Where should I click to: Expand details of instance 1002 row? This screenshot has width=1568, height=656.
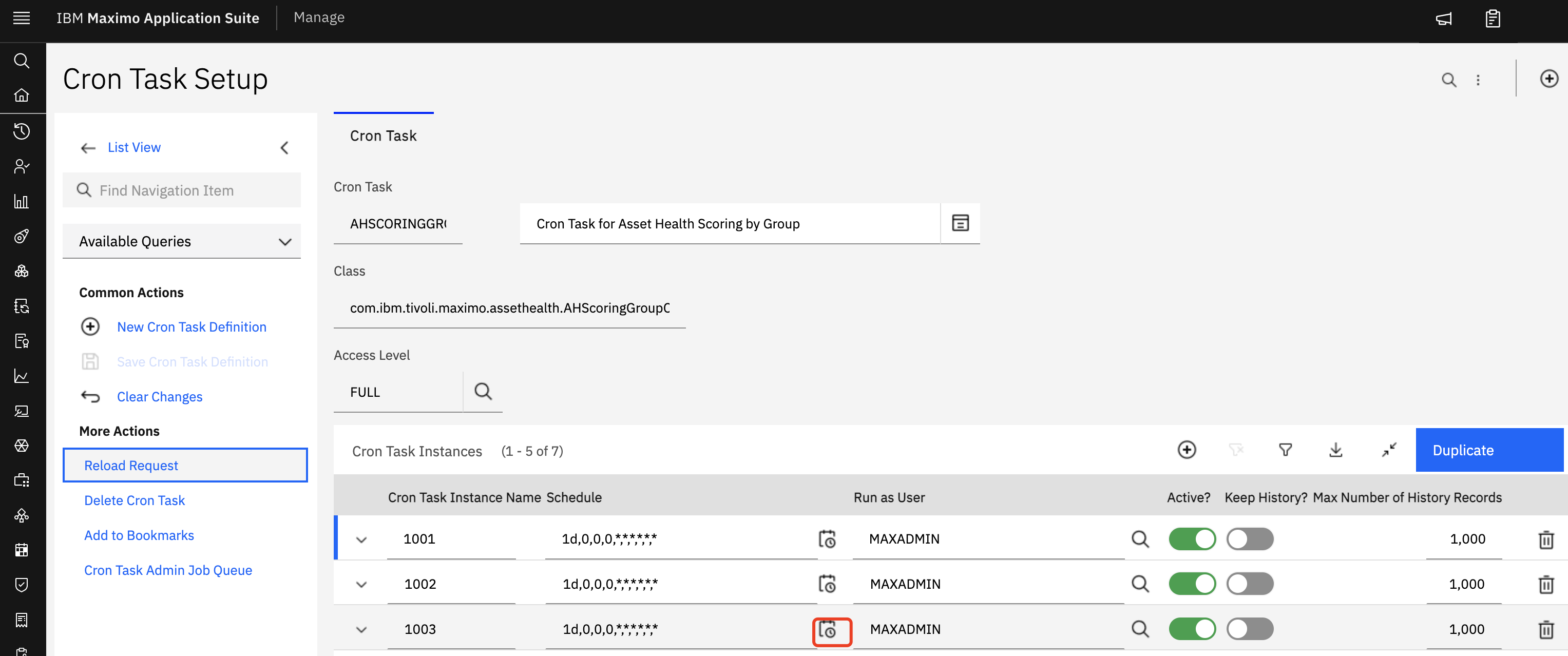(x=361, y=585)
